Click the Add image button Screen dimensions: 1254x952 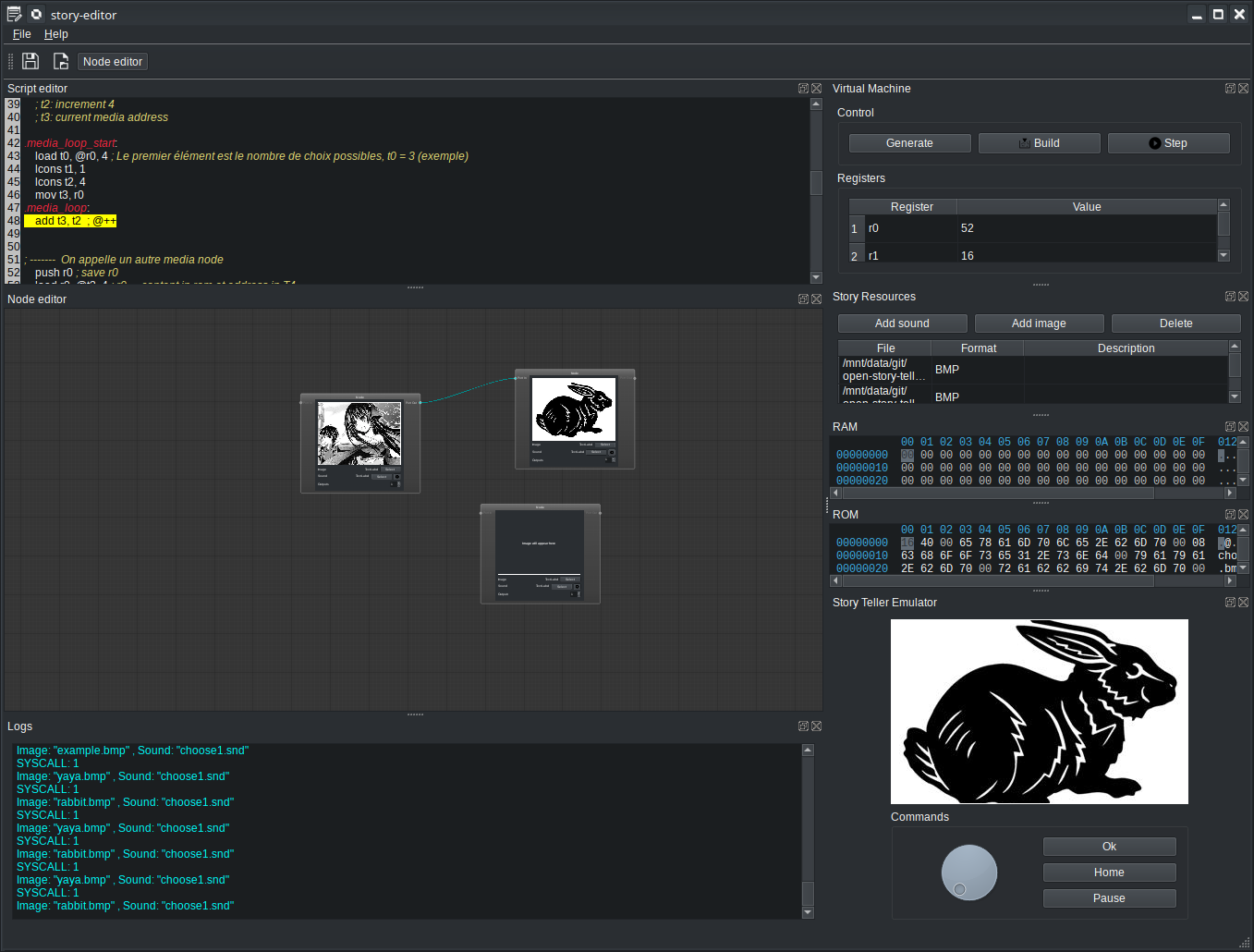(x=1039, y=323)
